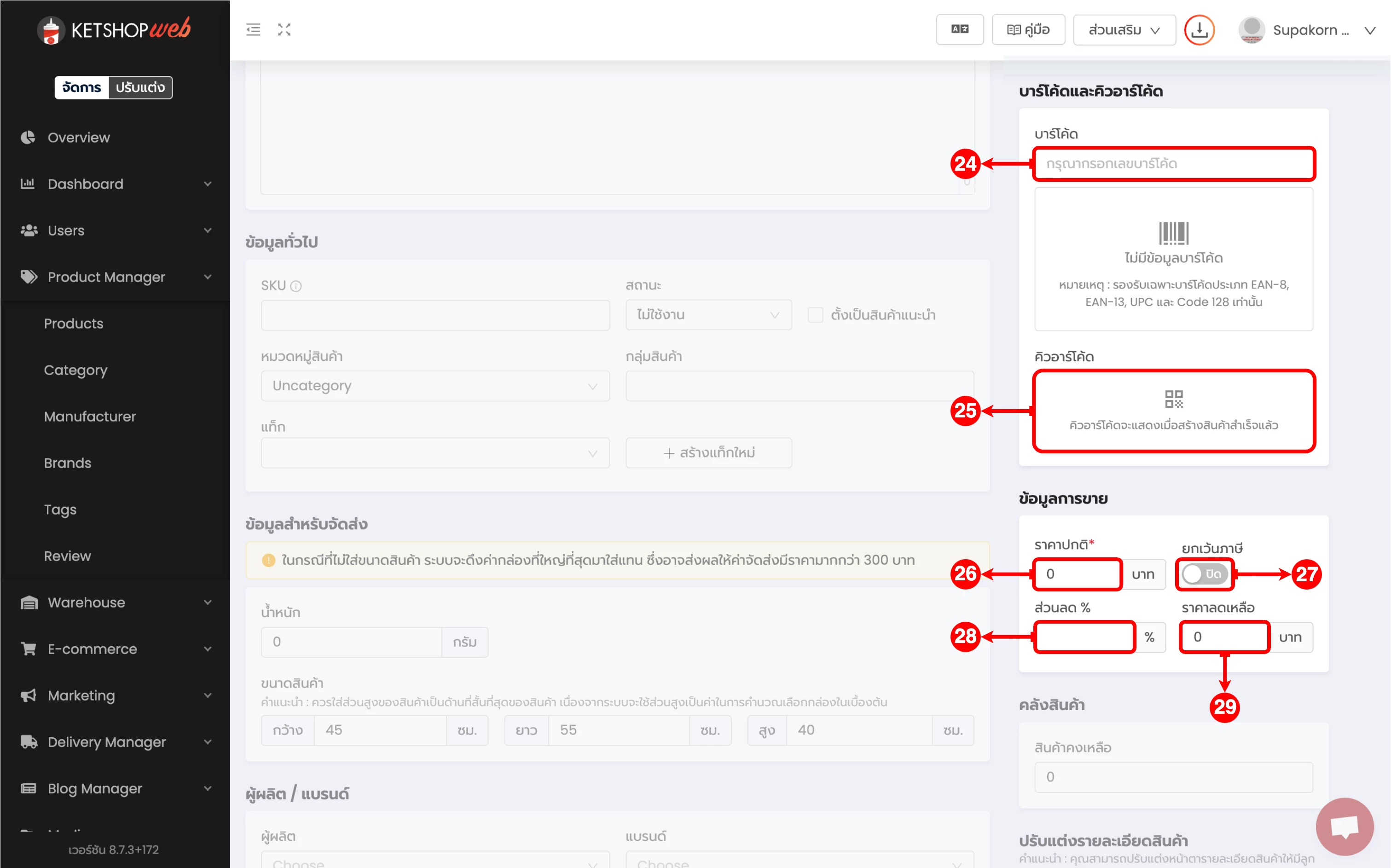Image resolution: width=1391 pixels, height=868 pixels.
Task: Click the KETSHOPweb logo
Action: tap(114, 30)
